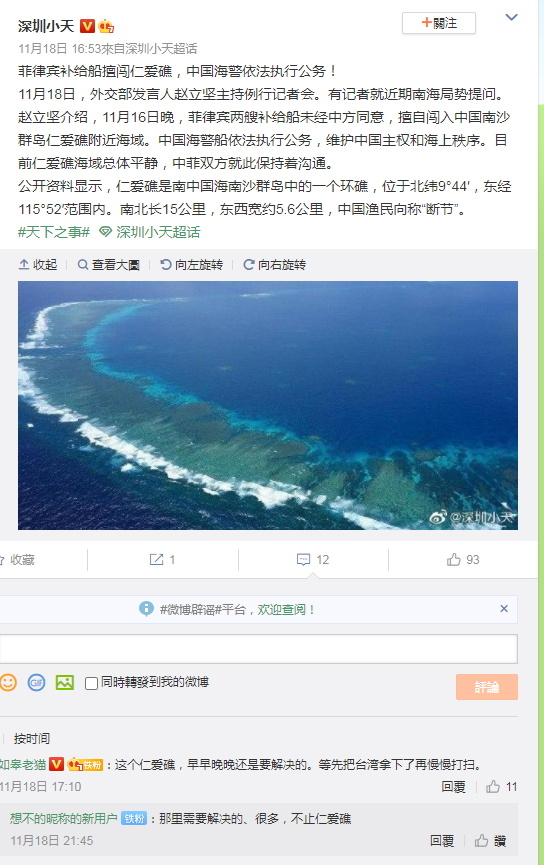This screenshot has height=865, width=544.
Task: Follow 深圳小天 with the 關注 button
Action: (439, 23)
